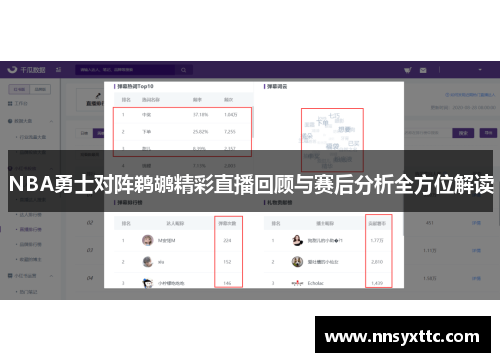Click the Echolac brand avatar
Screen dimensions: 500x362
(x=297, y=283)
